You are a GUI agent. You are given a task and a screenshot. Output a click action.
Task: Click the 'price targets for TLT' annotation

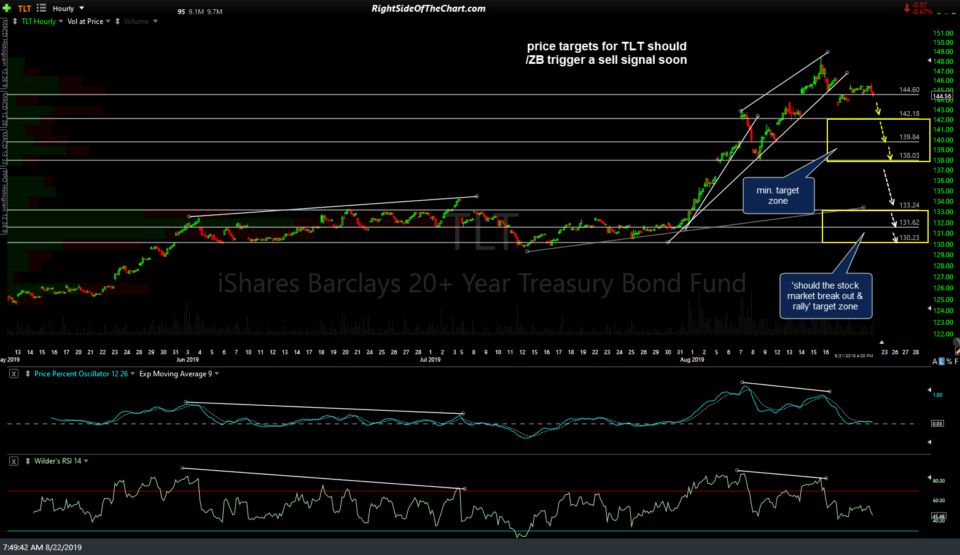[x=606, y=53]
